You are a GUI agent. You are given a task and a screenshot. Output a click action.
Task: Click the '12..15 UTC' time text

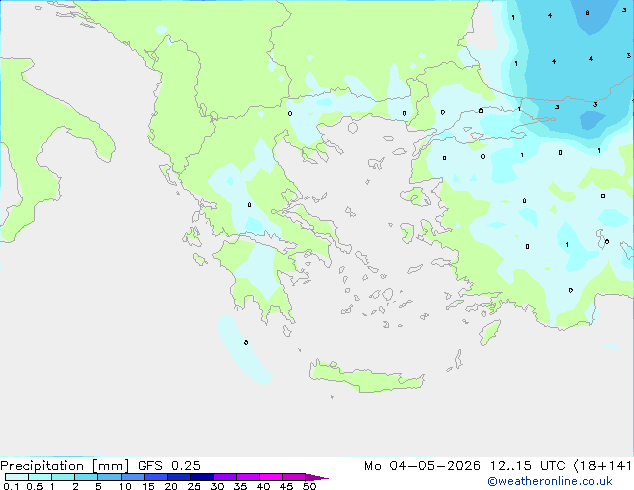point(528,466)
